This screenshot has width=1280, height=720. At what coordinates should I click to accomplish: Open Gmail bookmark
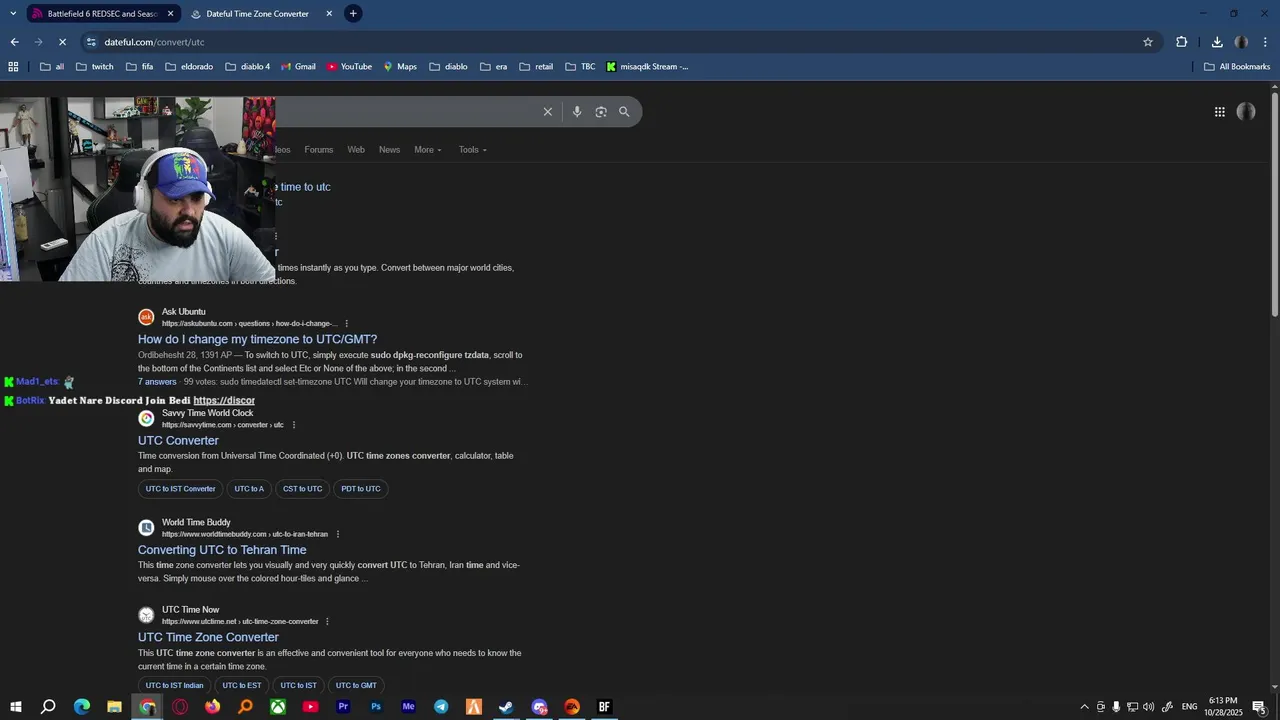298,67
